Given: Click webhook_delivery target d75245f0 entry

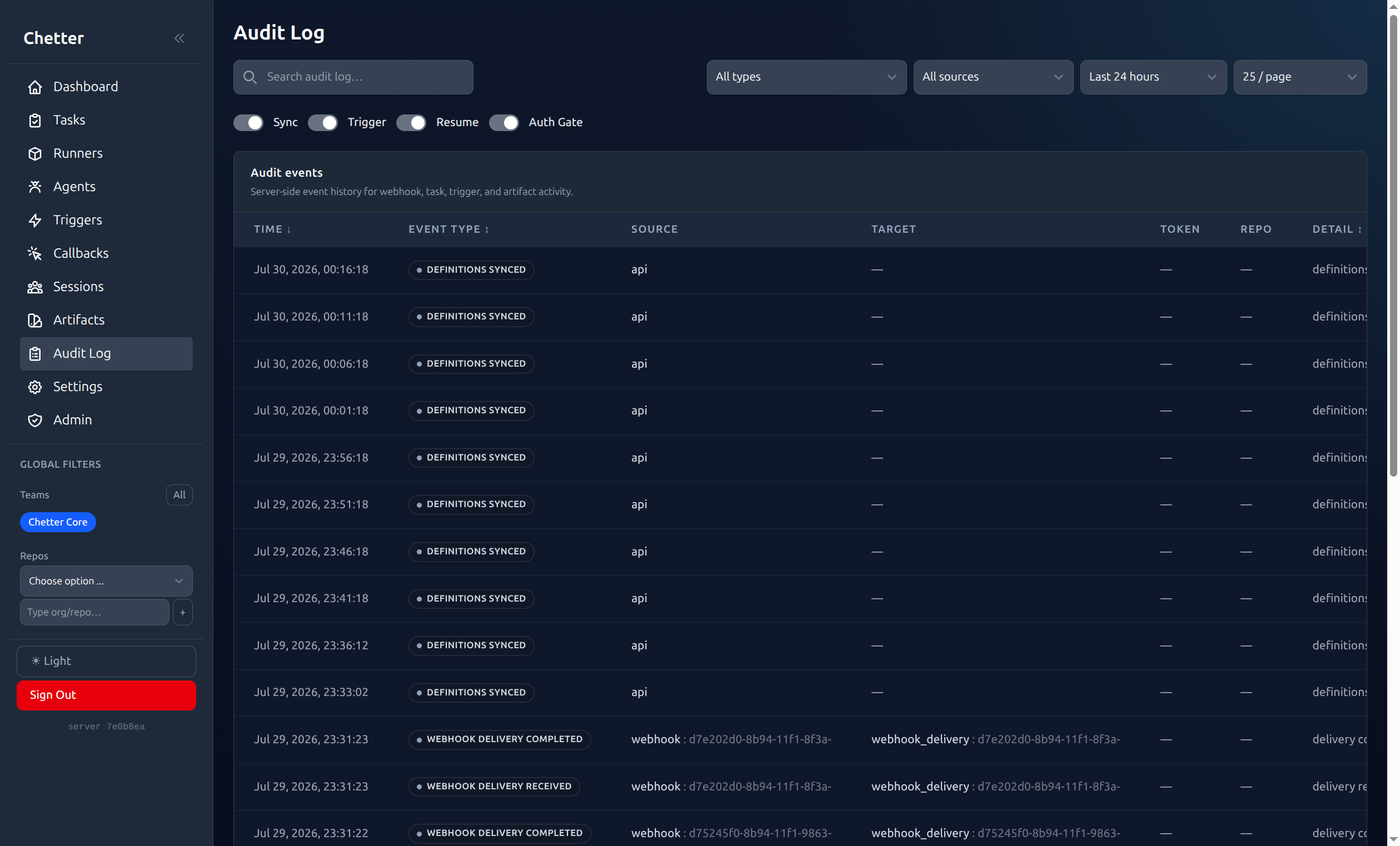Looking at the screenshot, I should click(995, 833).
